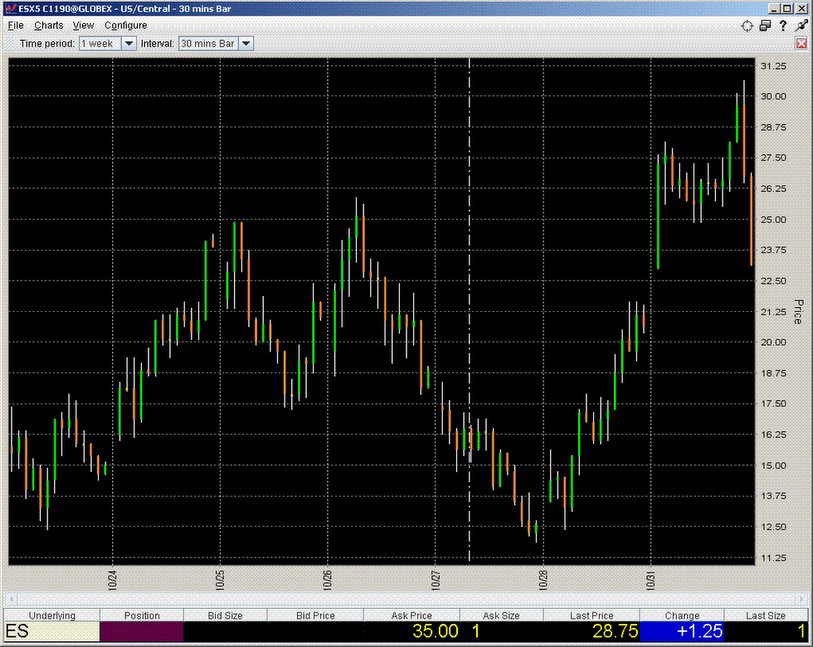The image size is (813, 647).
Task: Click the 31.25 price axis label
Action: tap(773, 66)
